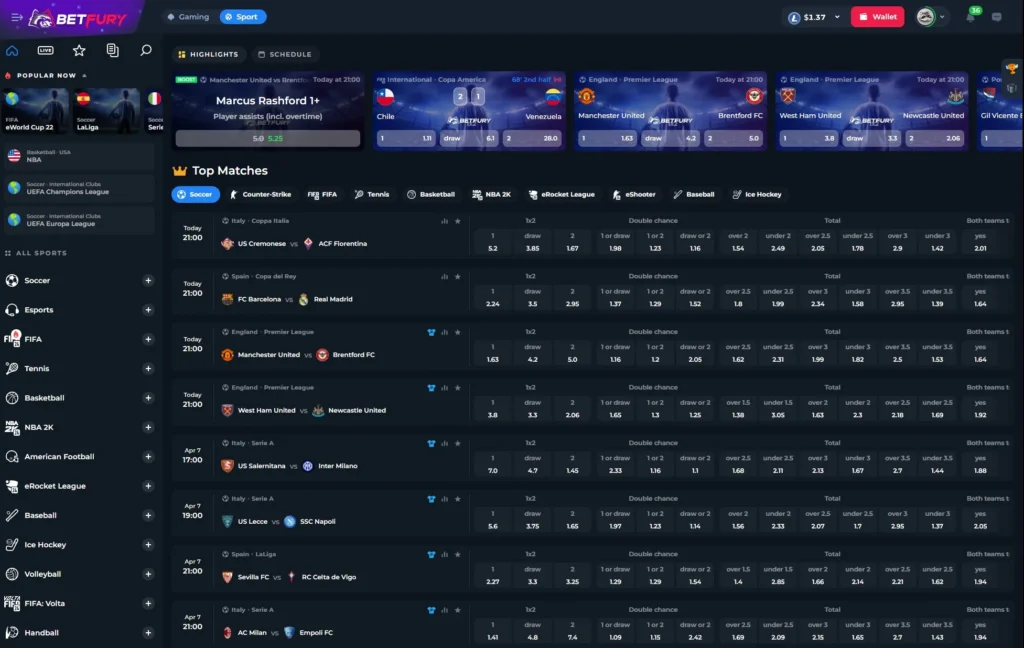
Task: Expand the Esports category
Action: point(148,310)
